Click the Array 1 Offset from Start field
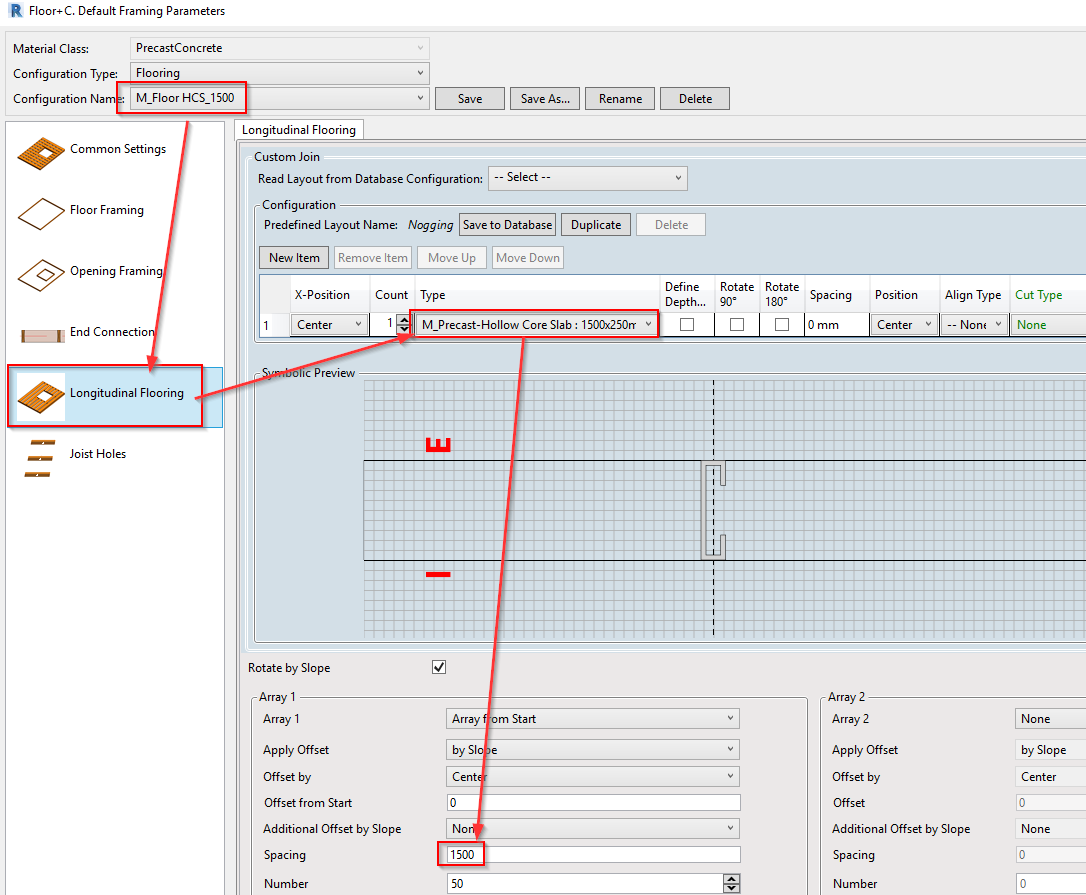Screen dimensions: 1086x895 [x=594, y=802]
